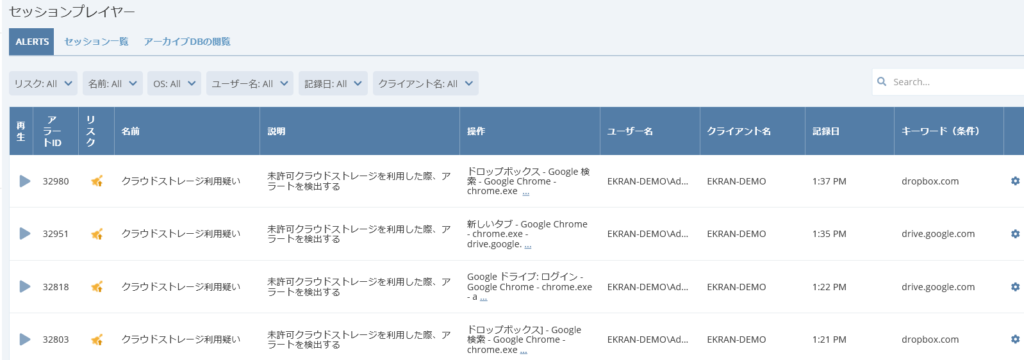Sort by the 名前 column header
The height and width of the screenshot is (360, 1024).
(x=187, y=131)
